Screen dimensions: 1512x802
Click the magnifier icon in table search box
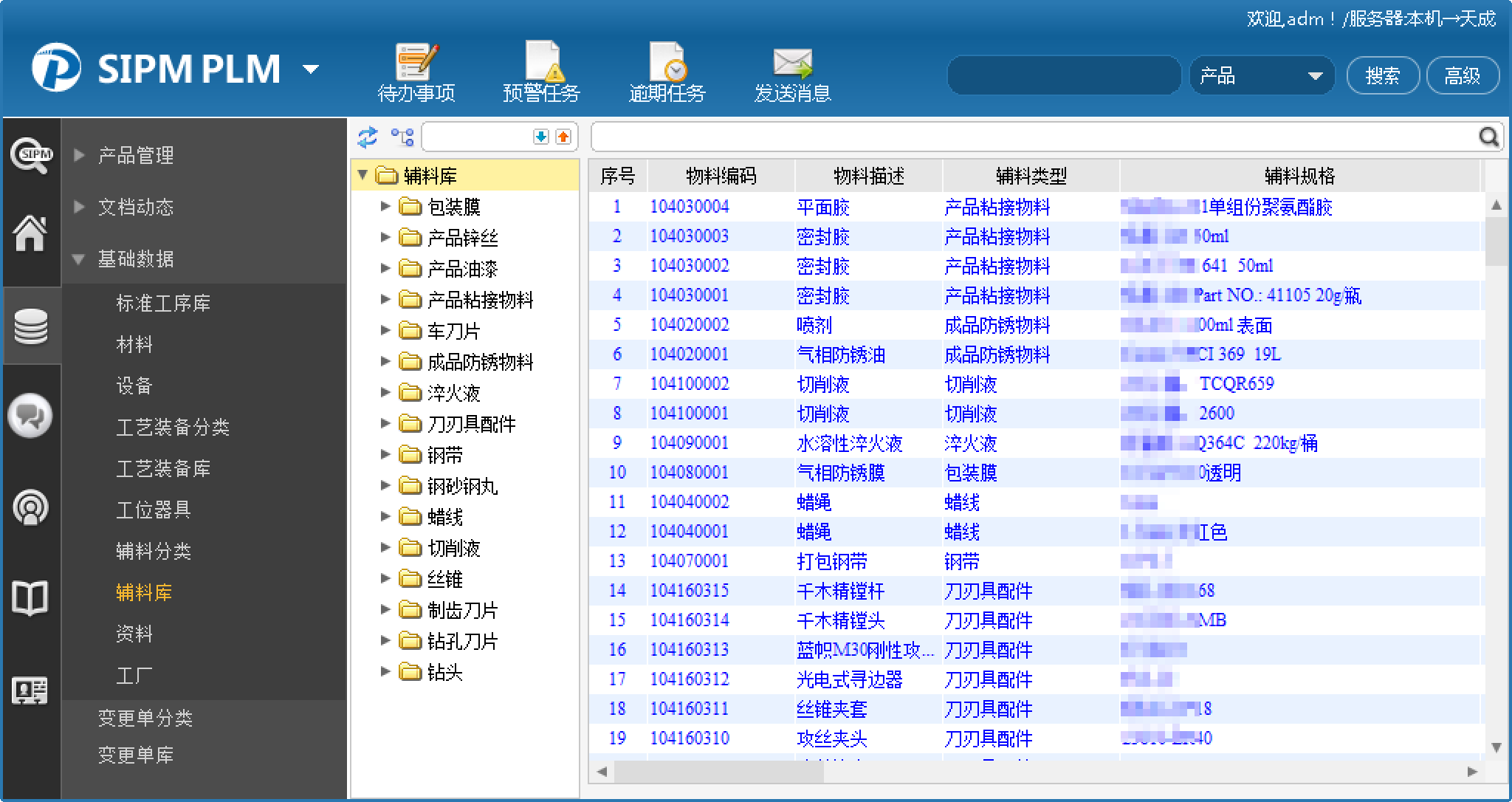[x=1488, y=137]
